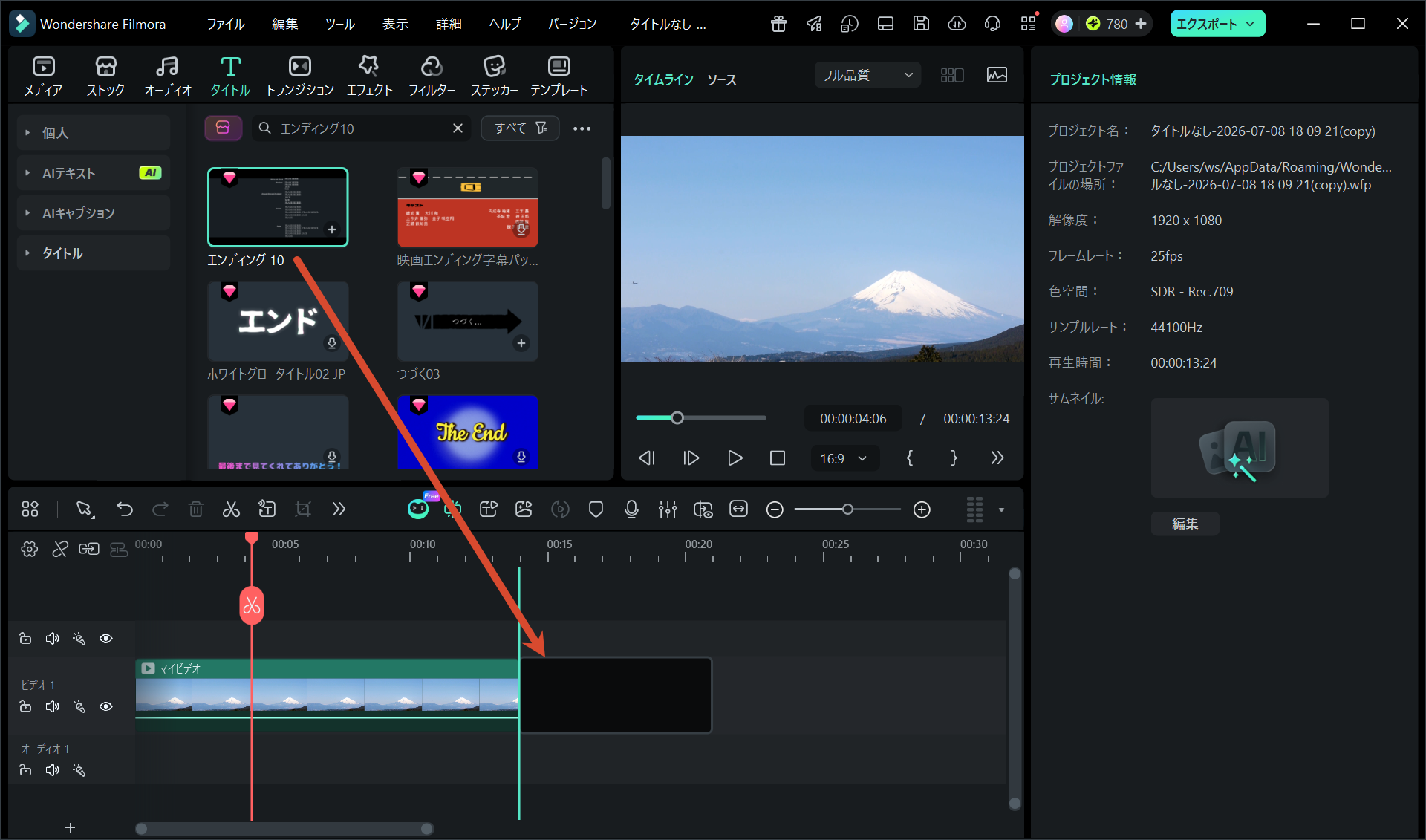Select the マイビデオ clip on the timeline
1426x840 pixels.
[x=327, y=696]
